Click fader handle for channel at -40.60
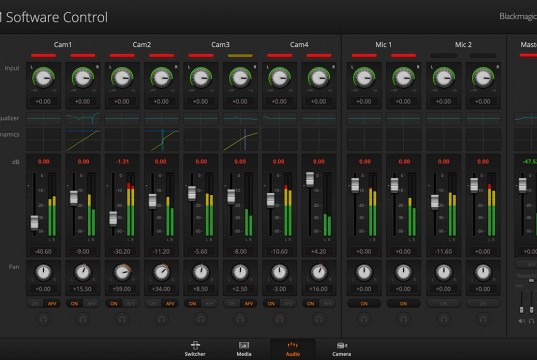Screen dimensions: 537x360 pos(35,222)
